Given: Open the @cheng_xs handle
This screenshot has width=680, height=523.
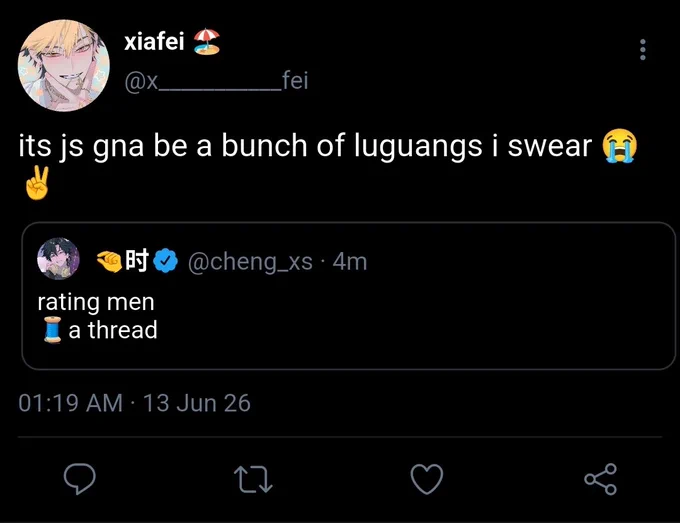Looking at the screenshot, I should click(x=250, y=262).
